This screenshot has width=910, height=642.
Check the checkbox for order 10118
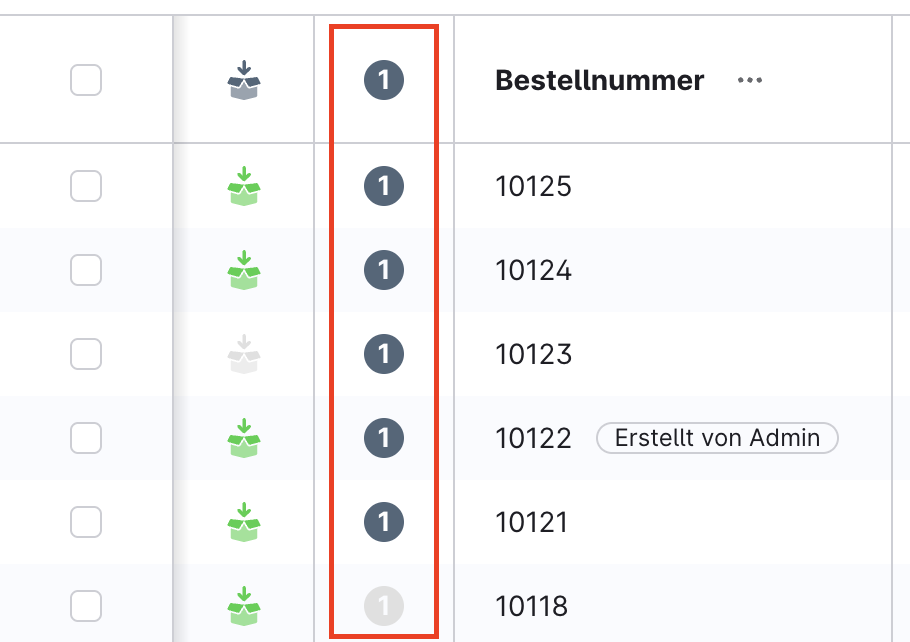(86, 606)
